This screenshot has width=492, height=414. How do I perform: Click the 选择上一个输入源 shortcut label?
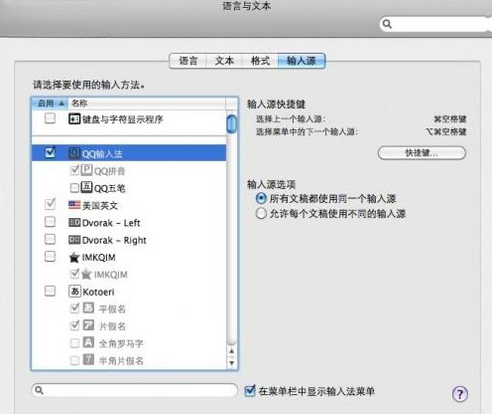[290, 119]
